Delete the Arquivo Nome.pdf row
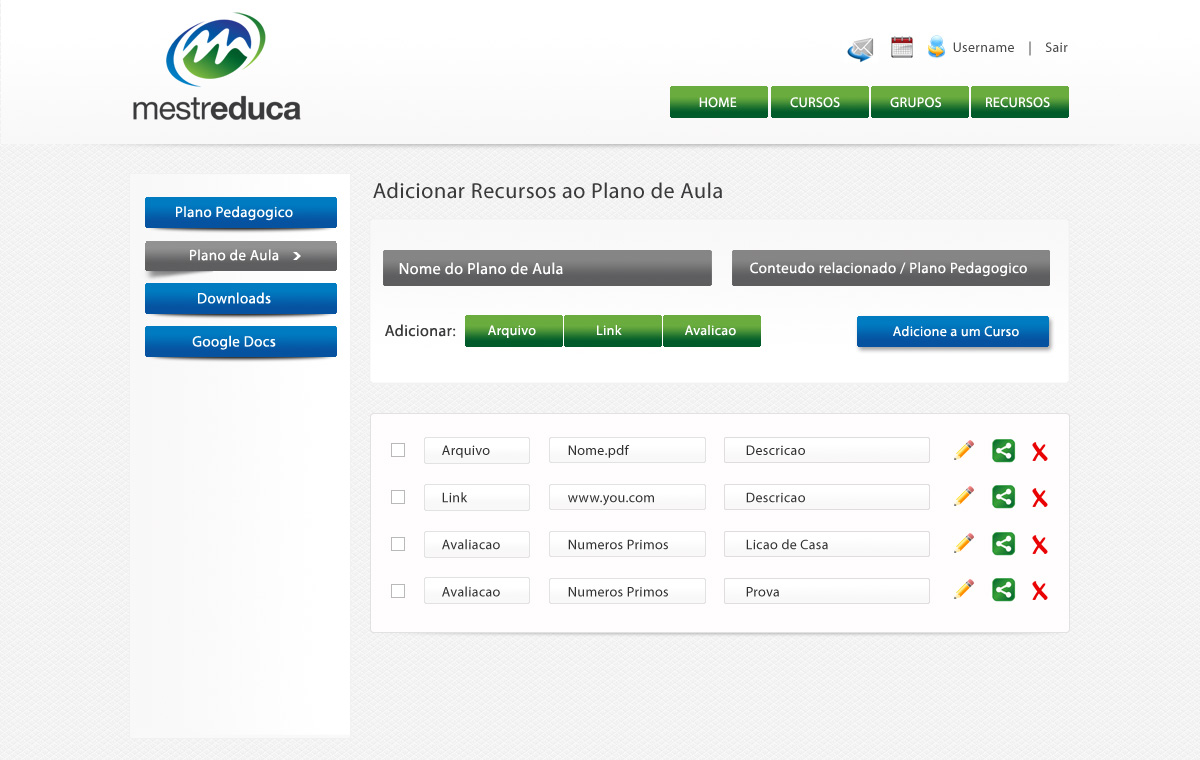Screen dimensions: 1200x760 [1040, 452]
